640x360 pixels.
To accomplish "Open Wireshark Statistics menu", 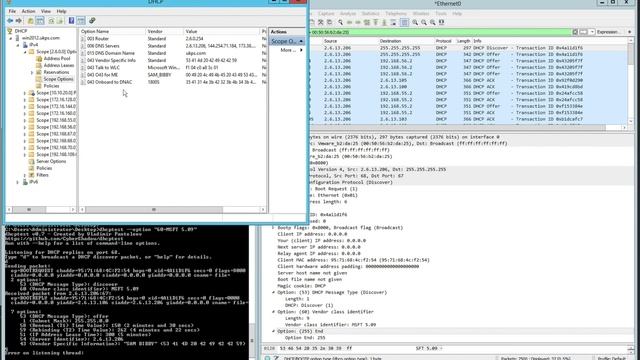I will [370, 14].
